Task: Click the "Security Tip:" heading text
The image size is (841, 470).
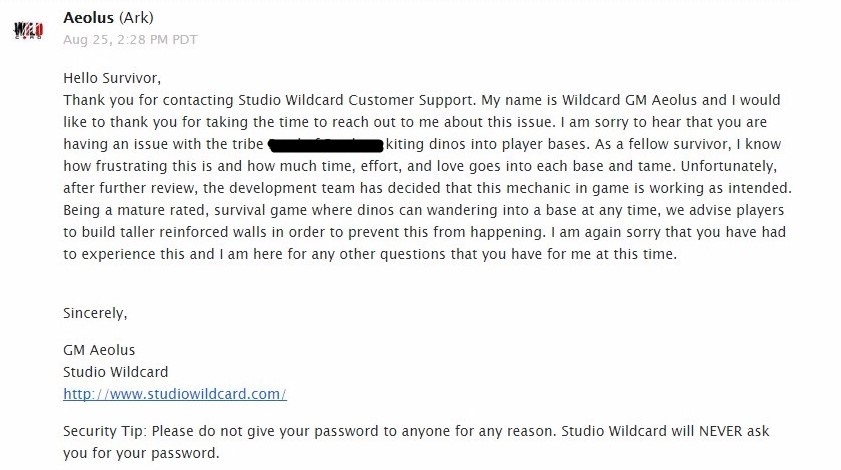Action: pyautogui.click(x=105, y=431)
